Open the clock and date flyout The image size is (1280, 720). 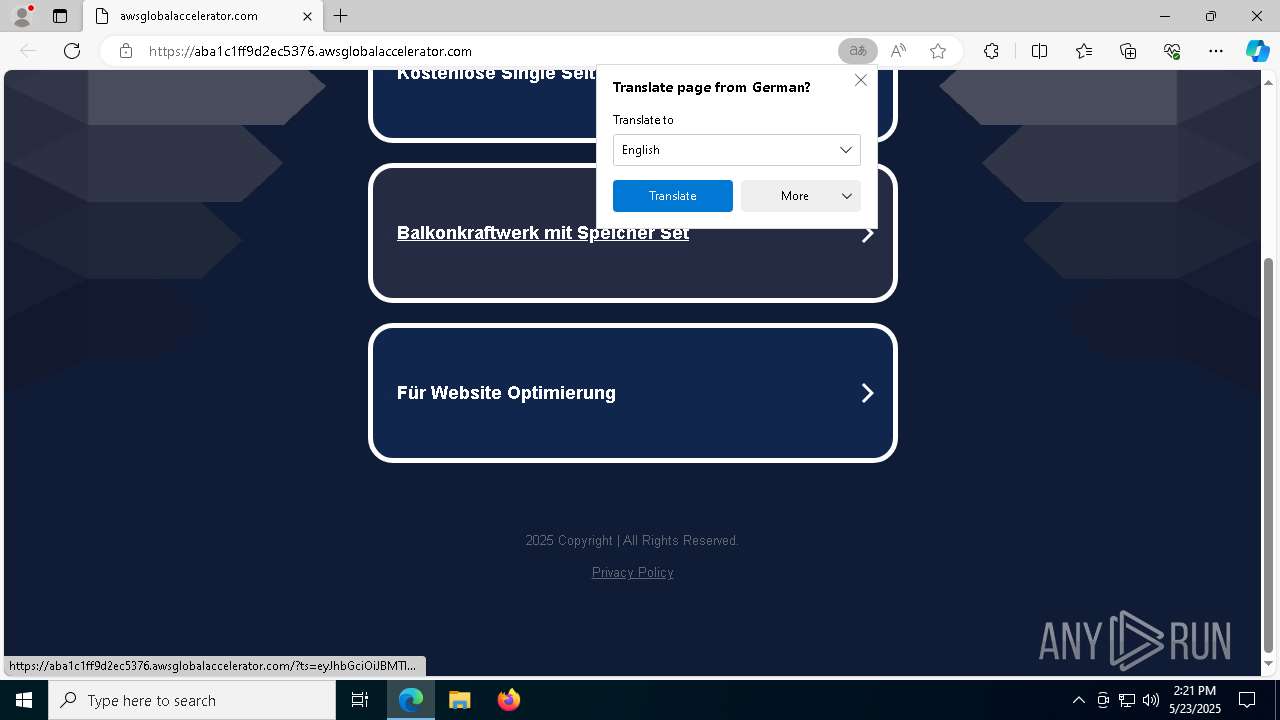coord(1195,700)
